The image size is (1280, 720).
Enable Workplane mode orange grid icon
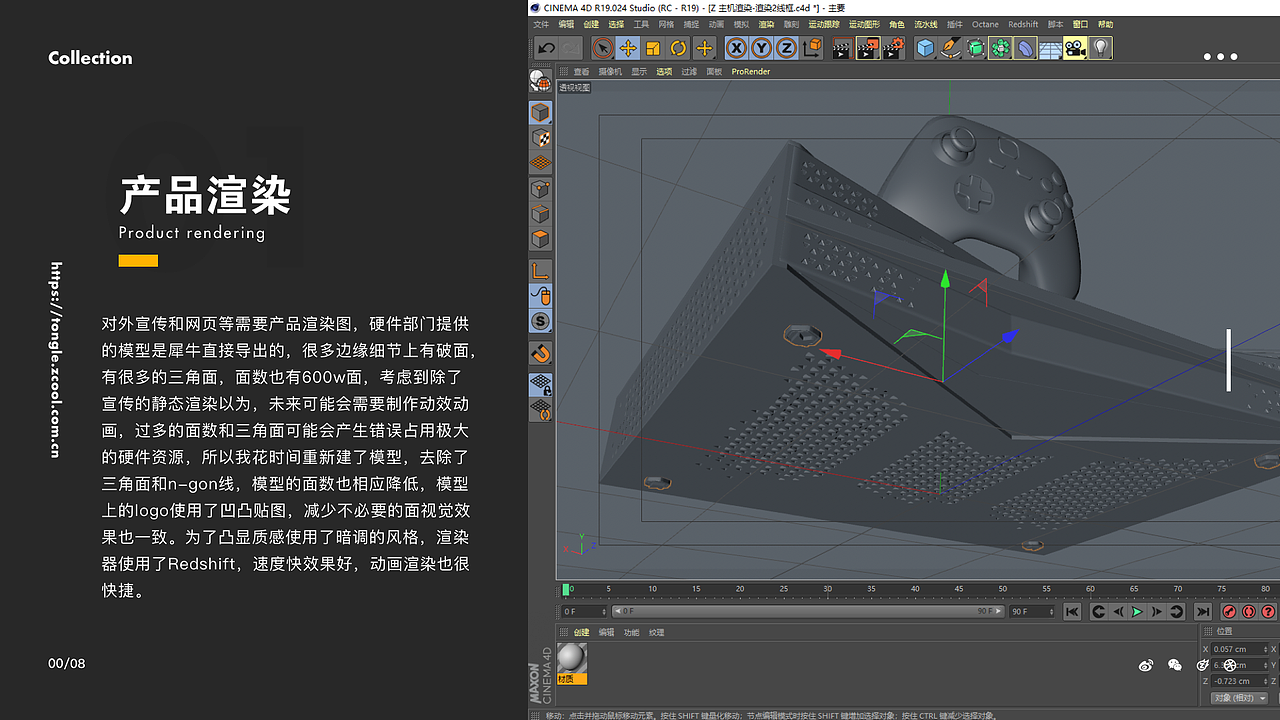pyautogui.click(x=540, y=162)
